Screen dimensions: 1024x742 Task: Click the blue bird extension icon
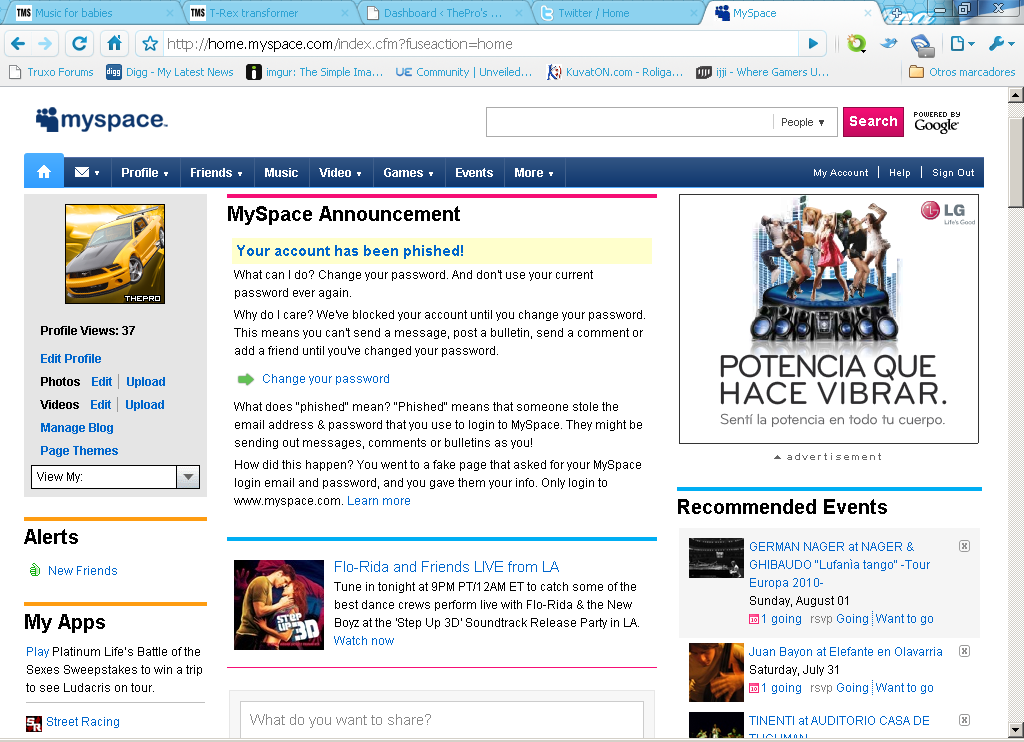point(889,44)
